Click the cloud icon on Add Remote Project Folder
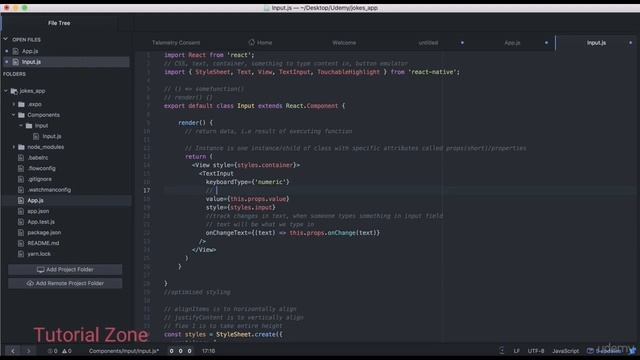This screenshot has width=640, height=360. pos(30,283)
